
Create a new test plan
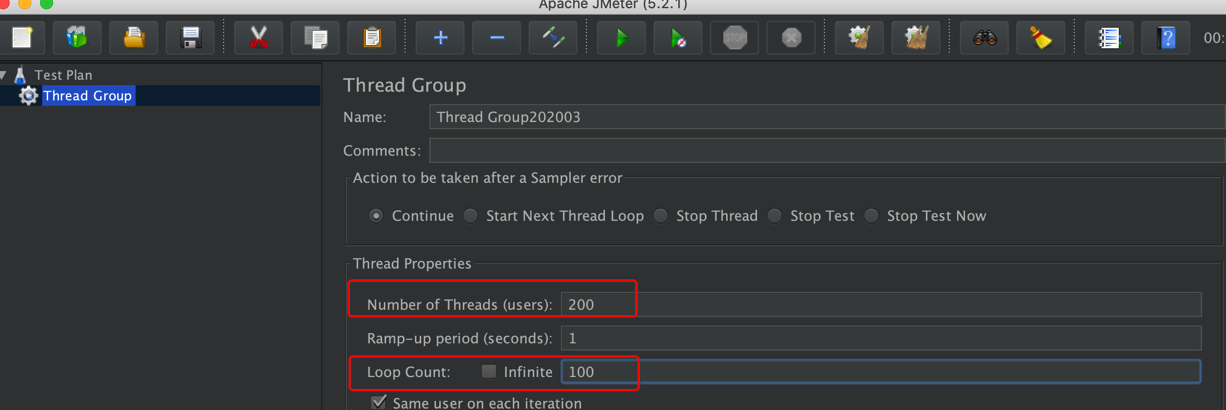coord(21,38)
